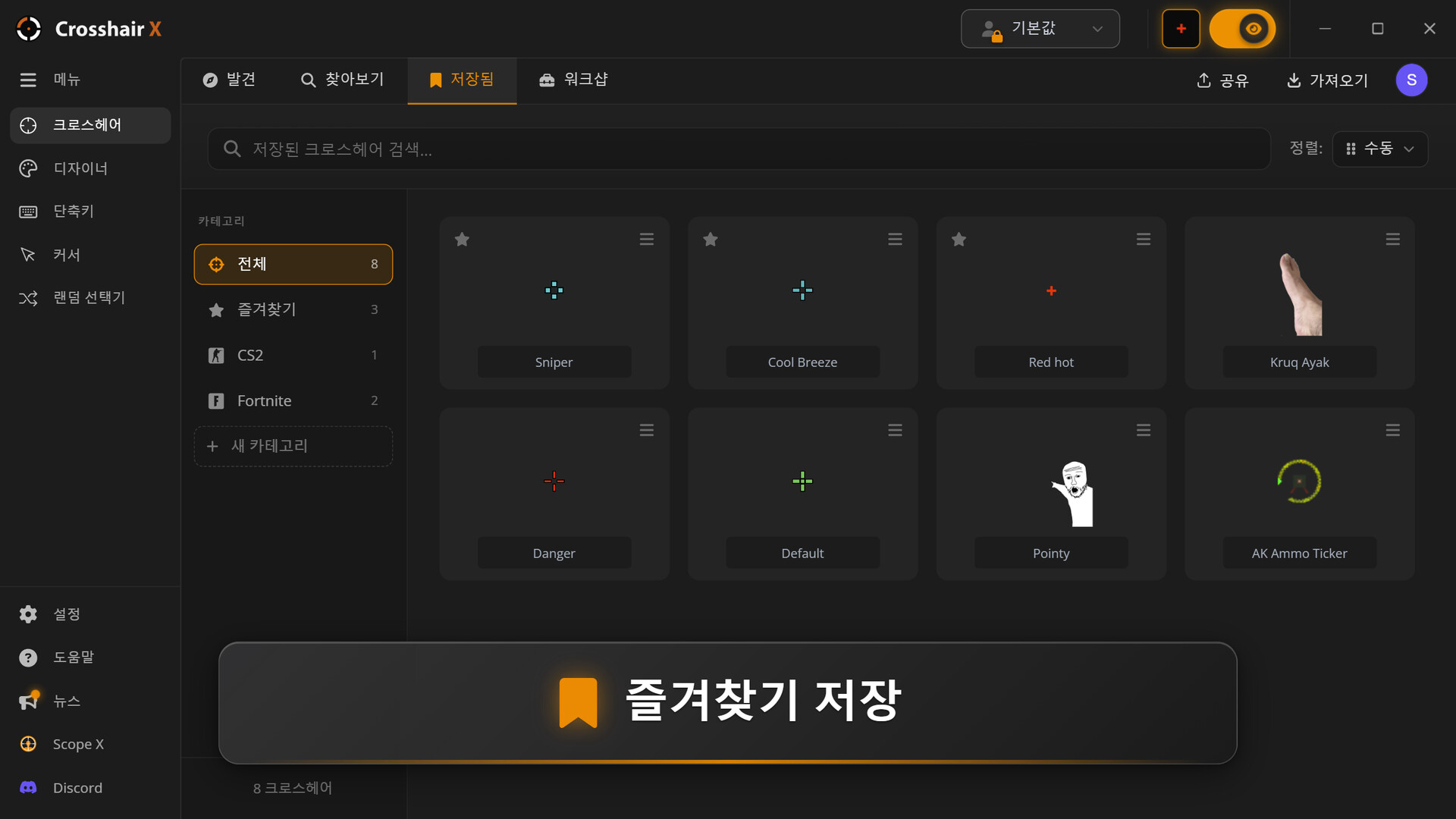The height and width of the screenshot is (819, 1456).
Task: Toggle favorite star on Sniper crosshair
Action: 462,240
